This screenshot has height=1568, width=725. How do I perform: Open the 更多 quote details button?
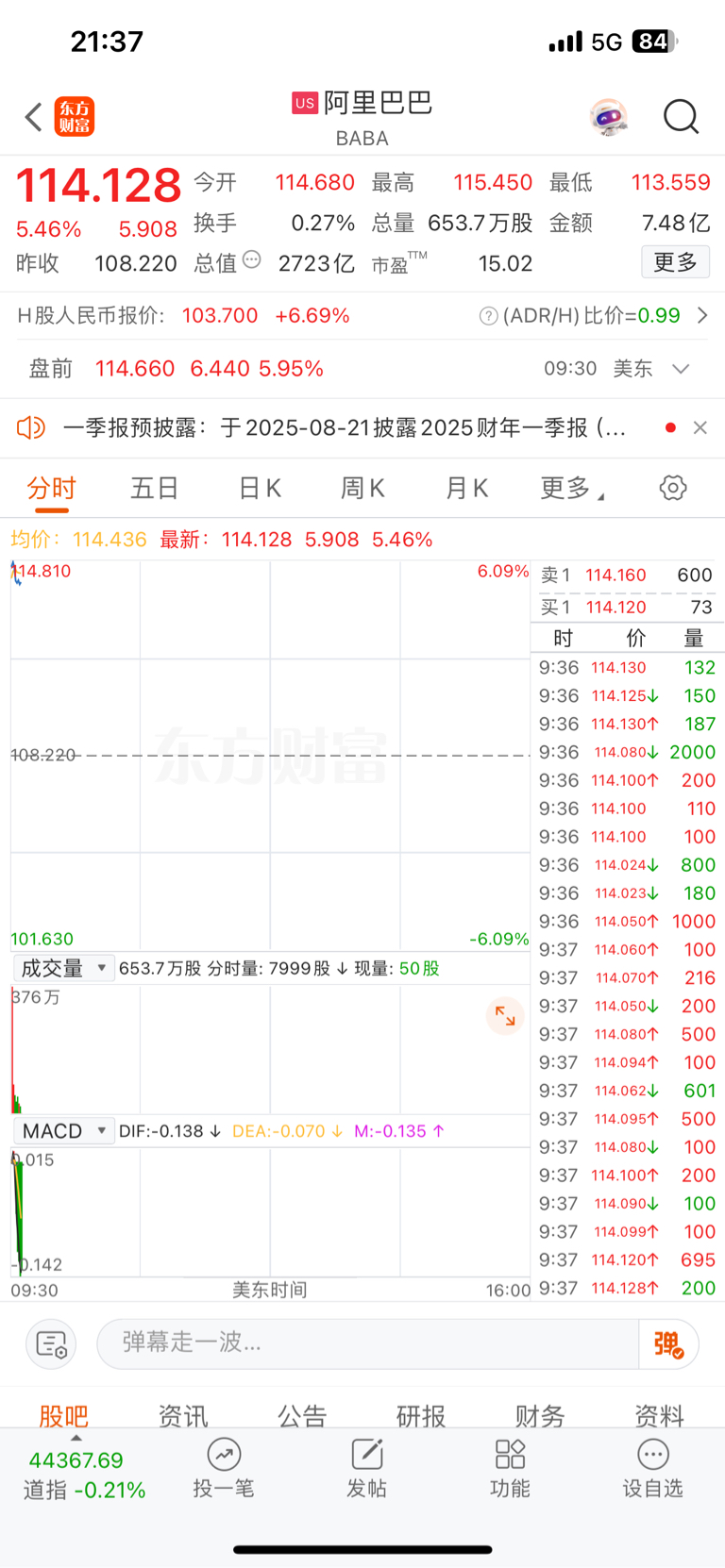coord(675,262)
